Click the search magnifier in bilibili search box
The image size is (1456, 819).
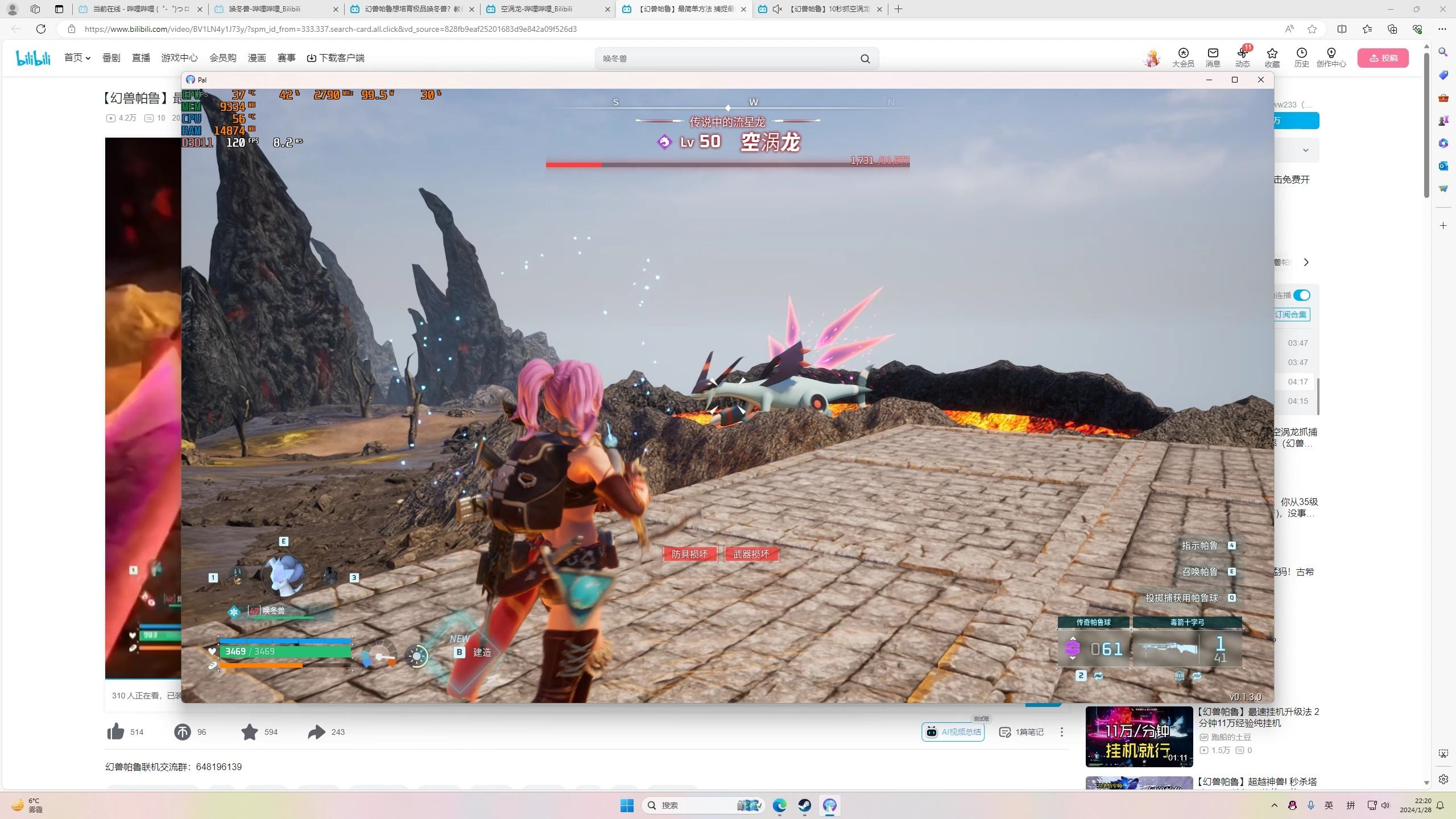click(x=865, y=59)
